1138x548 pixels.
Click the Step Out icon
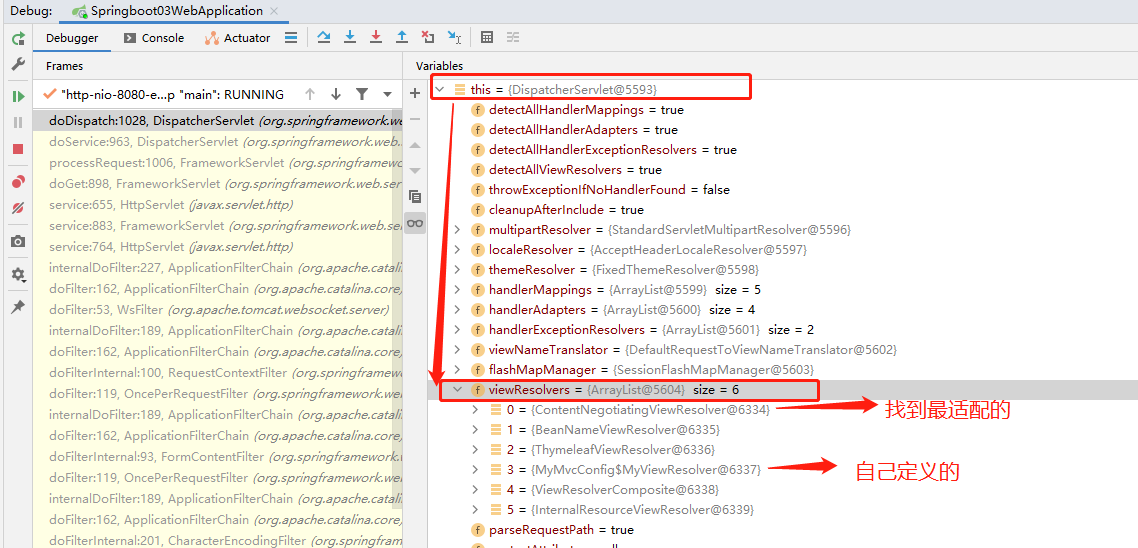pos(401,38)
